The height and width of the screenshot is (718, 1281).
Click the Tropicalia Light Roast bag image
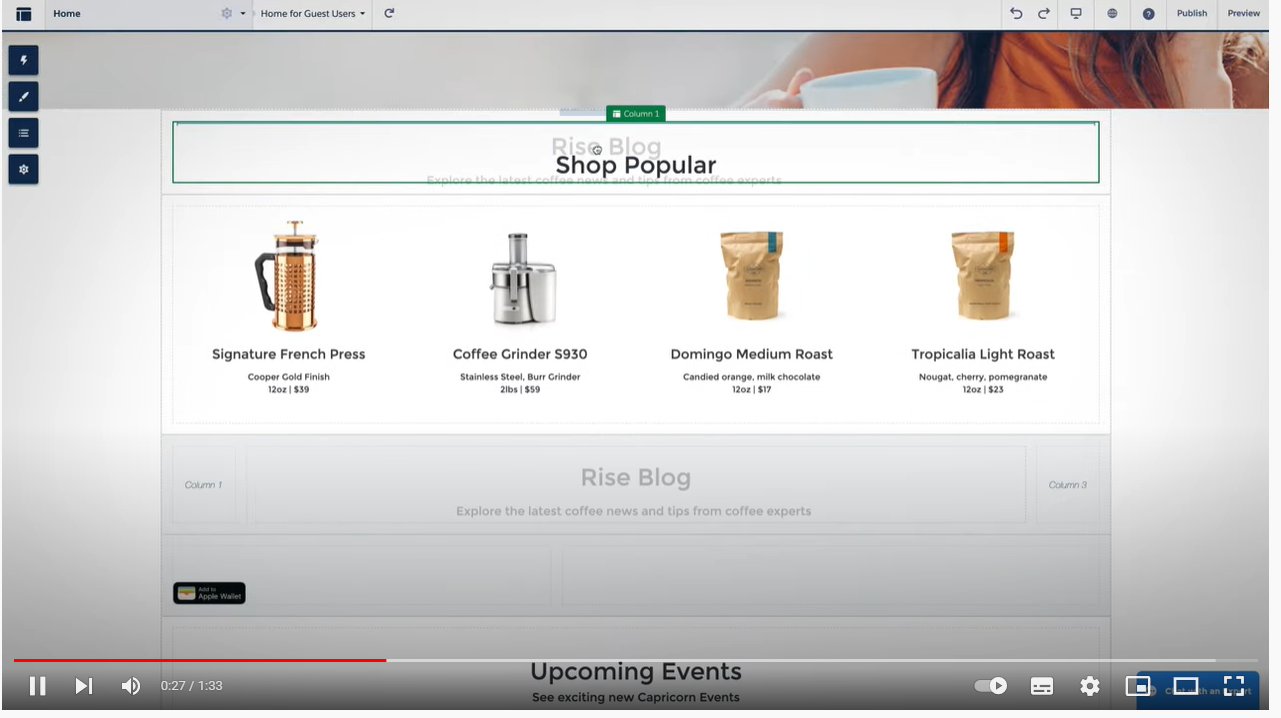pos(982,276)
